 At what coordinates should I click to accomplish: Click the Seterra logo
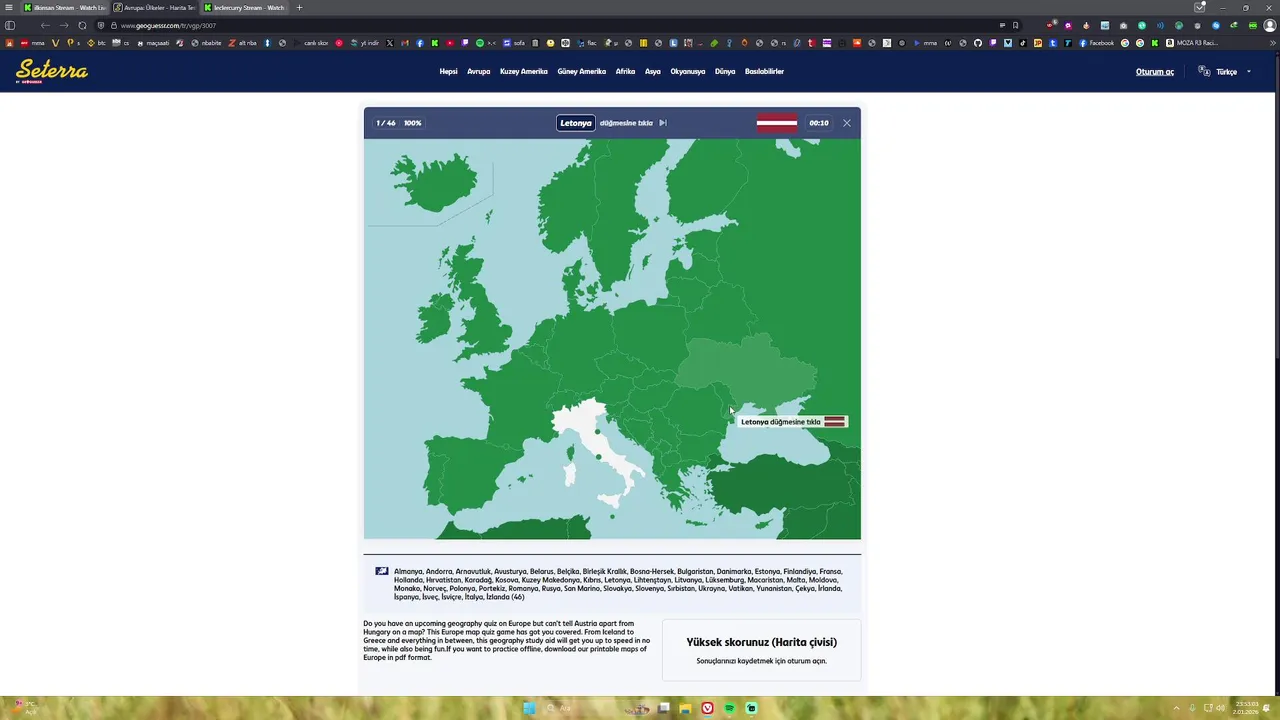point(52,71)
